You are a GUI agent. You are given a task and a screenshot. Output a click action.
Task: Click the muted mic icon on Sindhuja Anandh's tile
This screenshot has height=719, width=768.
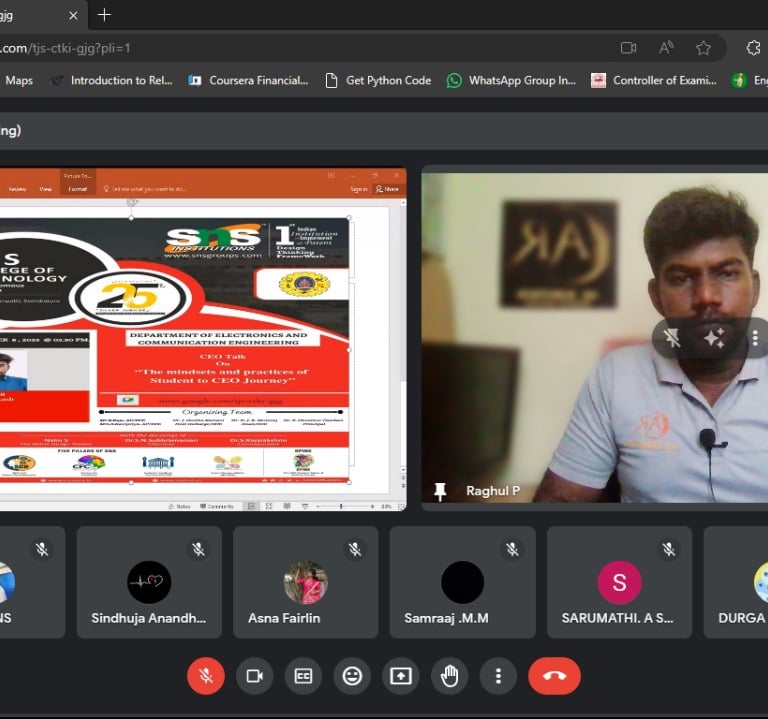pos(198,550)
